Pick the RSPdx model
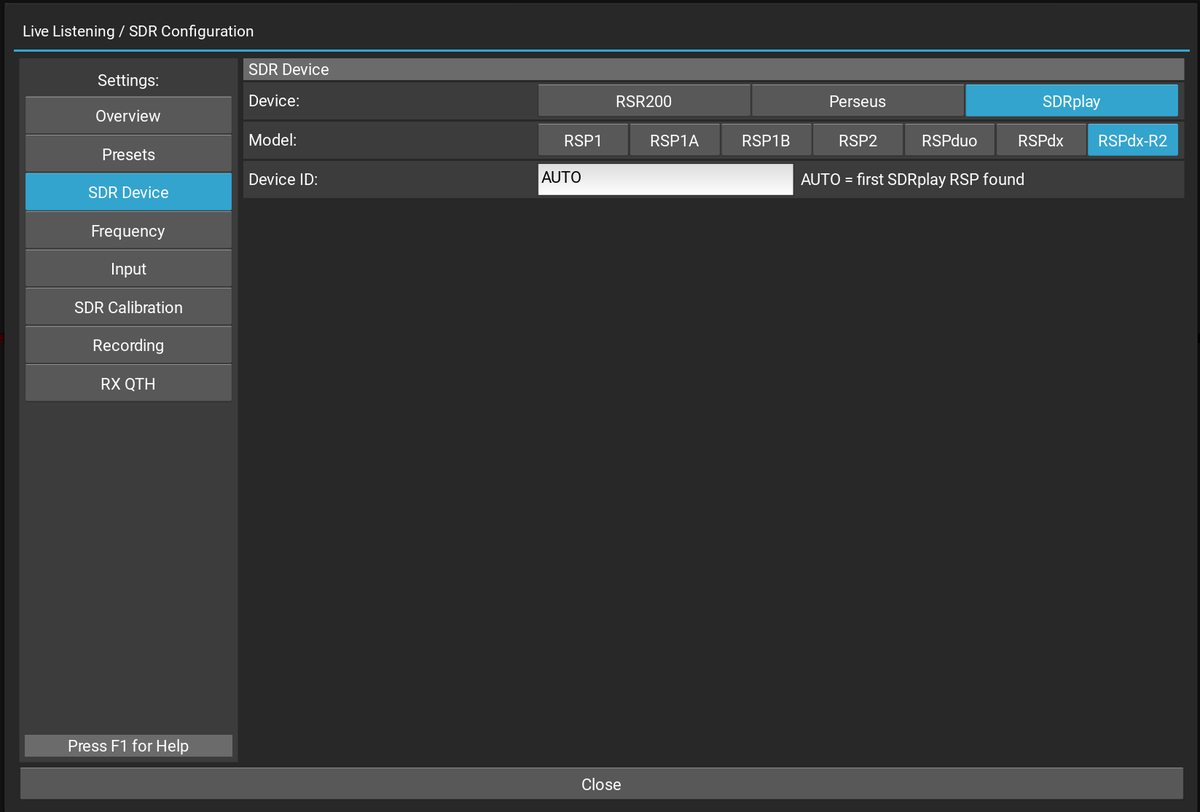The width and height of the screenshot is (1200, 812). click(x=1041, y=141)
